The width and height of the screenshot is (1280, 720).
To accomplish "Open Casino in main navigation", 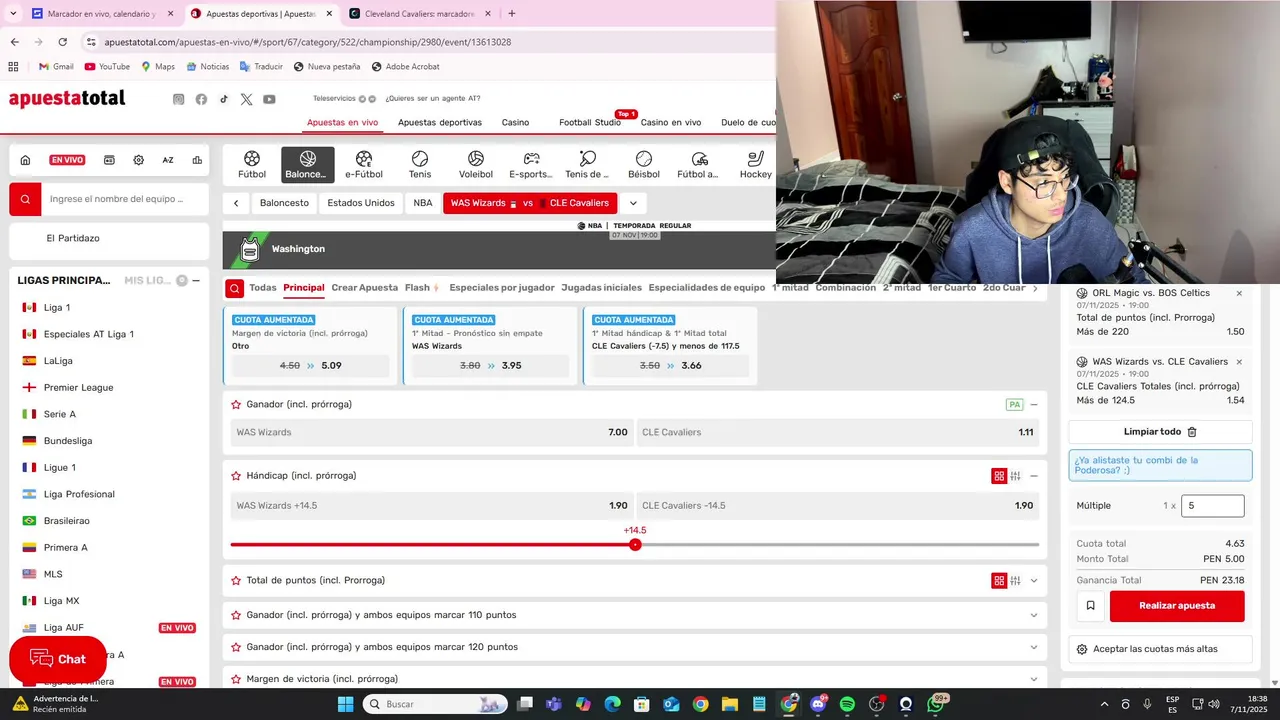I will point(515,122).
